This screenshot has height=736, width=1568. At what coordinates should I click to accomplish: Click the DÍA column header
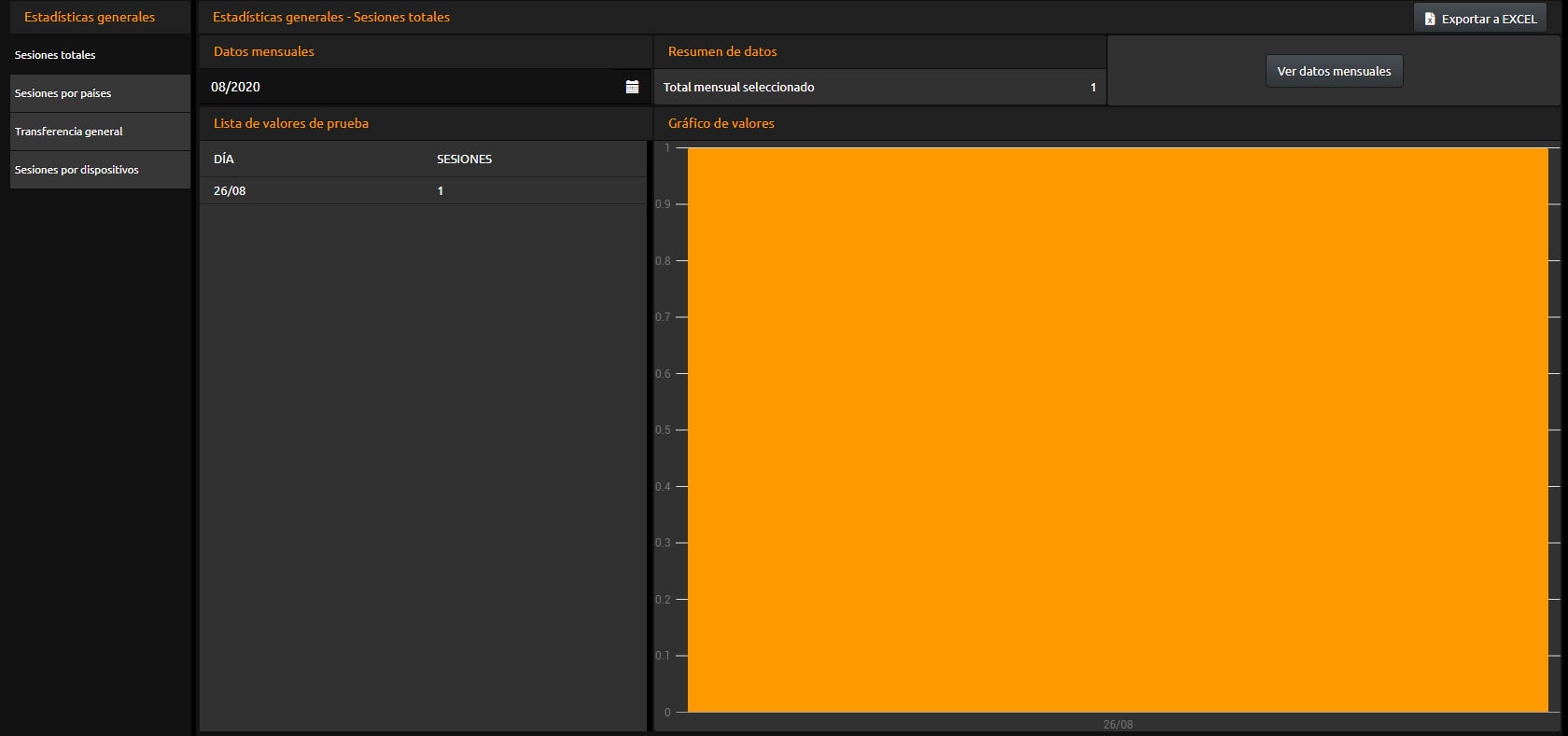coord(224,159)
